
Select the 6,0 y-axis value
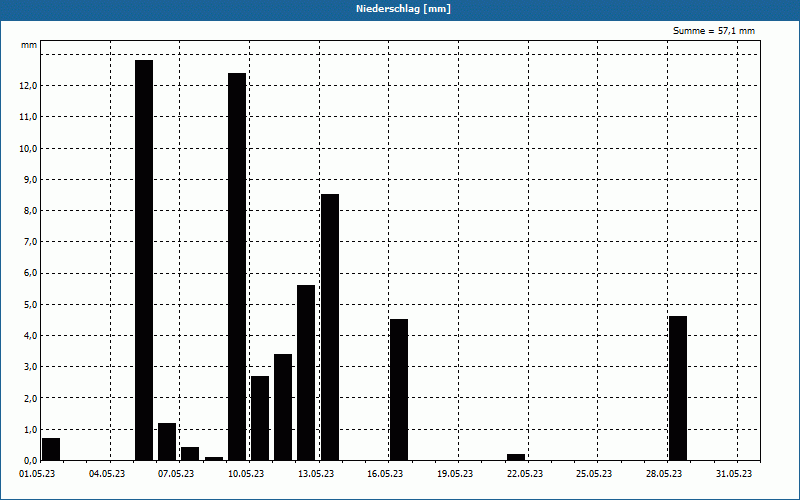(x=31, y=273)
